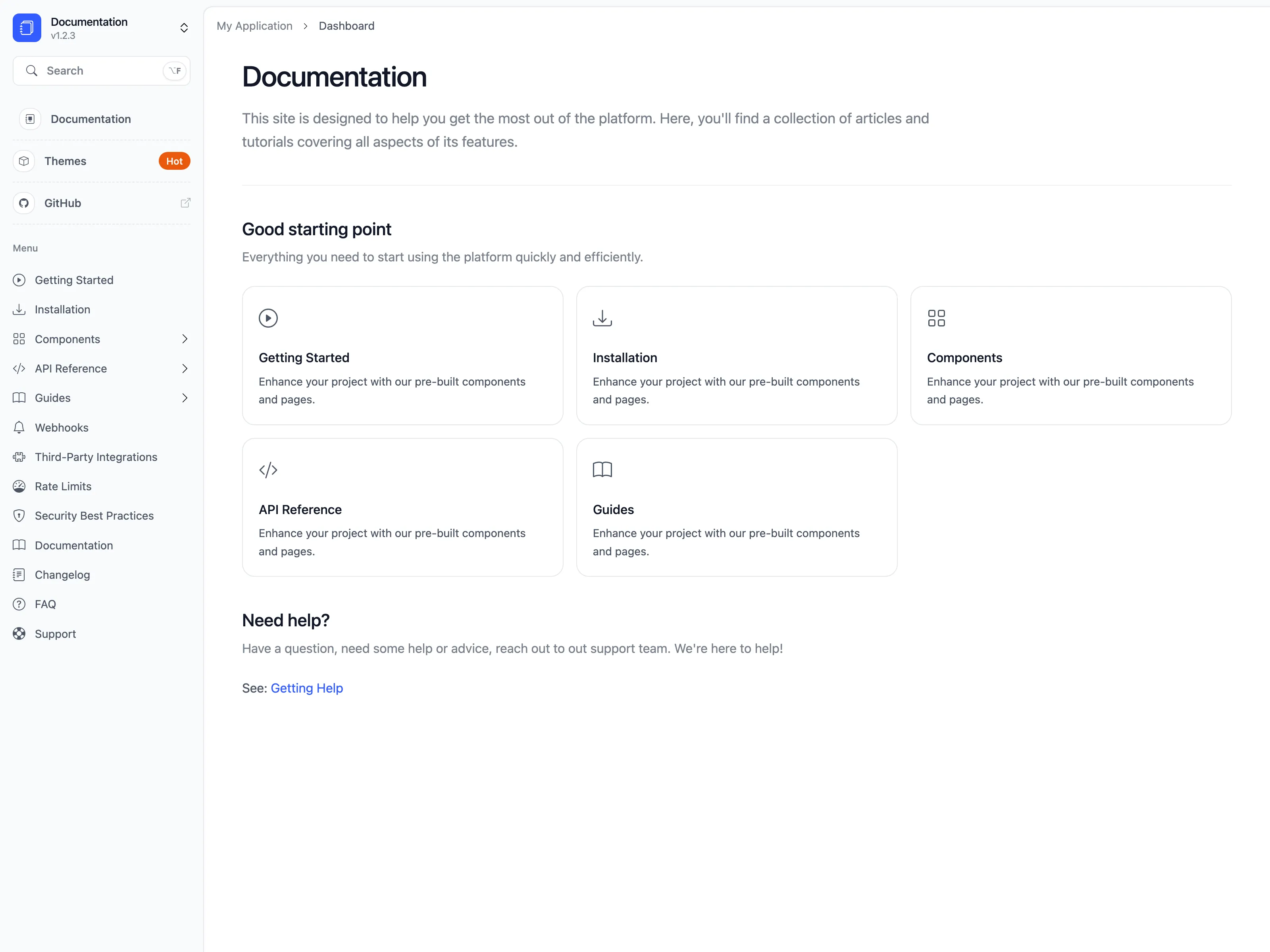
Task: Click the blue Documentation app logo icon
Action: [27, 27]
